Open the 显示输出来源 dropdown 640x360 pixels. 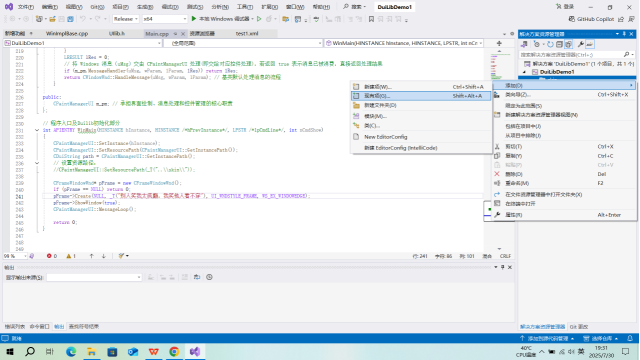click(x=94, y=277)
